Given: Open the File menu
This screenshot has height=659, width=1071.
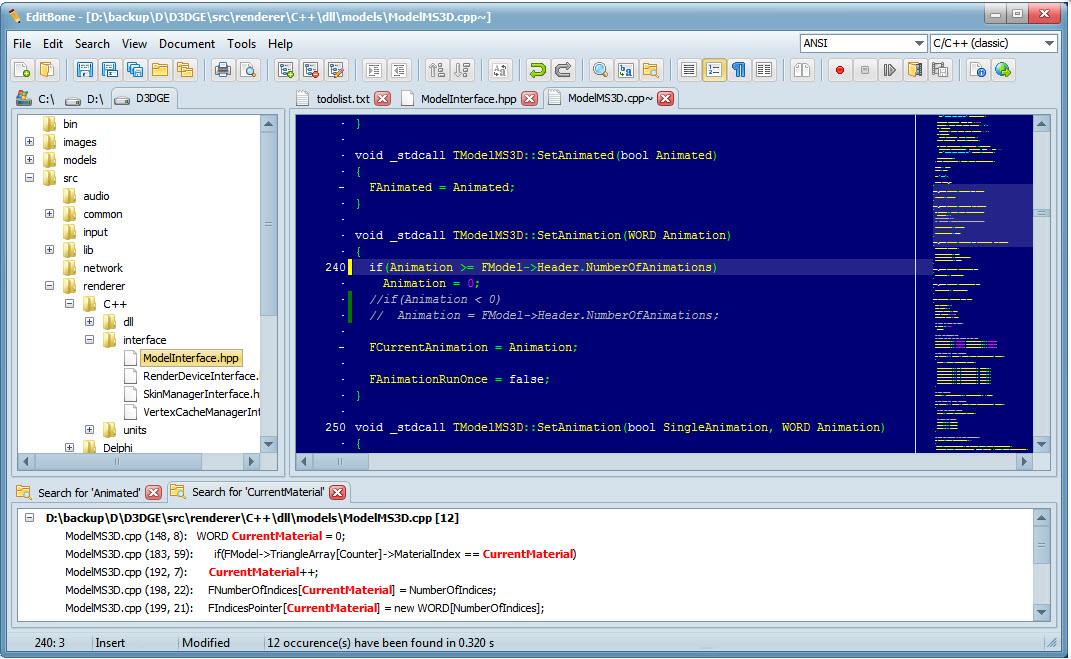Looking at the screenshot, I should pos(22,44).
